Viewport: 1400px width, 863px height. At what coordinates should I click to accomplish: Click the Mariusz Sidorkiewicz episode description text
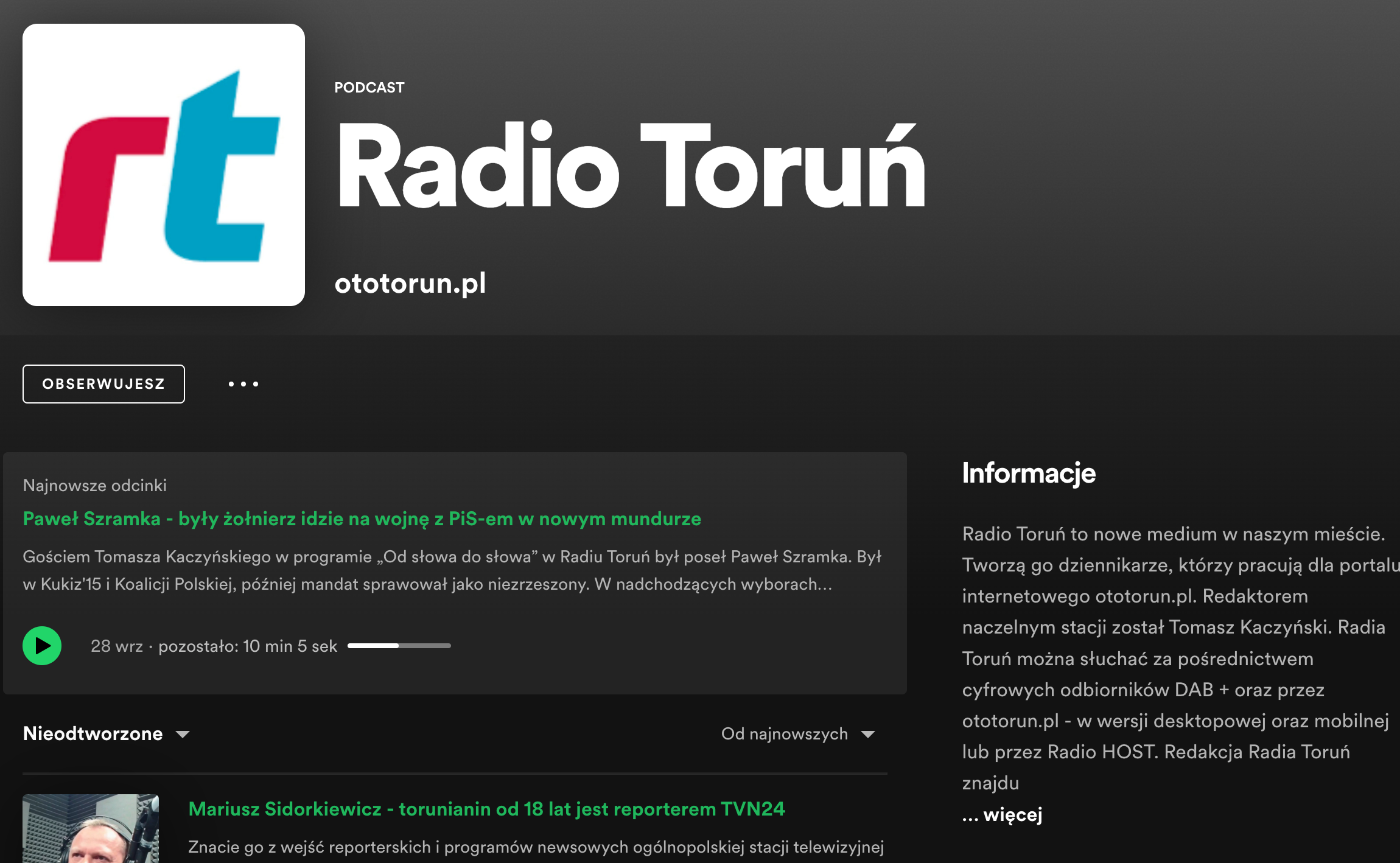[536, 847]
